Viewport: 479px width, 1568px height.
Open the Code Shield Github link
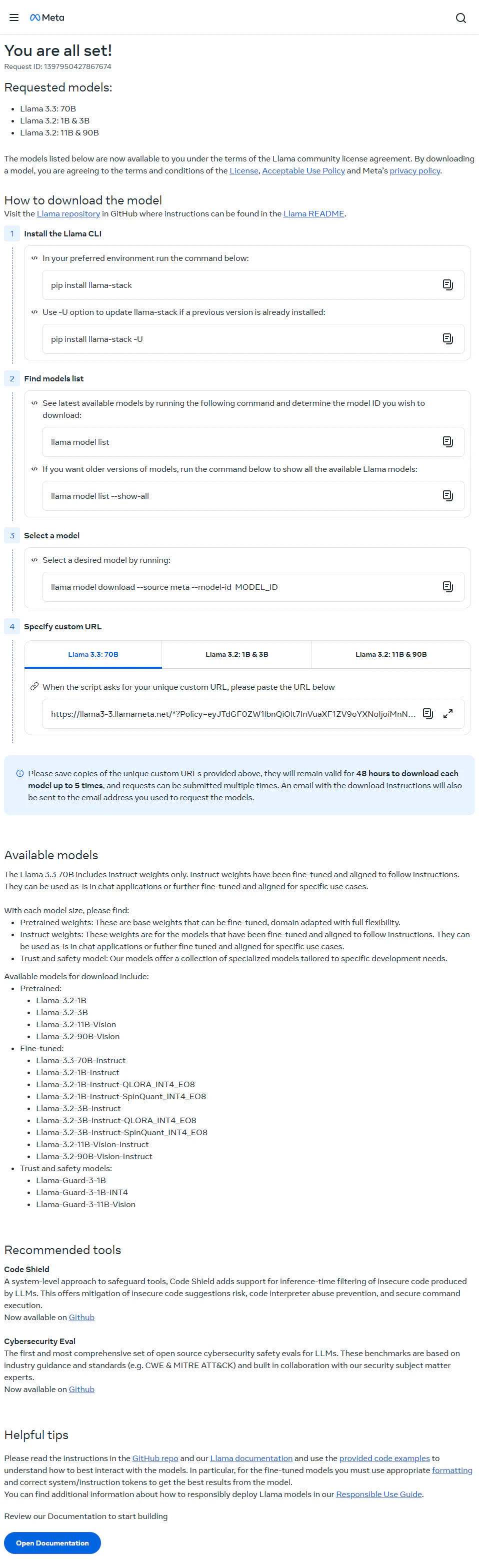(81, 1317)
